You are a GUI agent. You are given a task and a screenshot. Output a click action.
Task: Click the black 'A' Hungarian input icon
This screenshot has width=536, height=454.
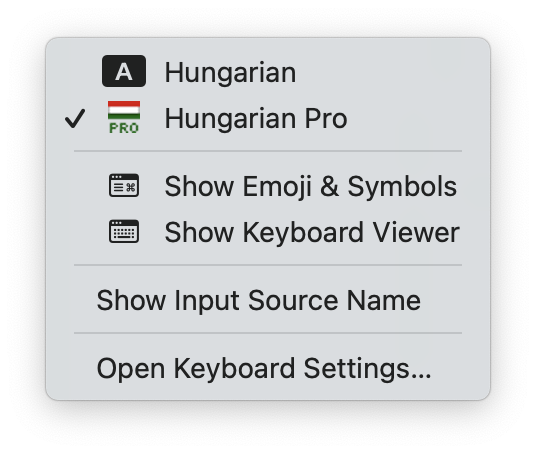pos(124,71)
